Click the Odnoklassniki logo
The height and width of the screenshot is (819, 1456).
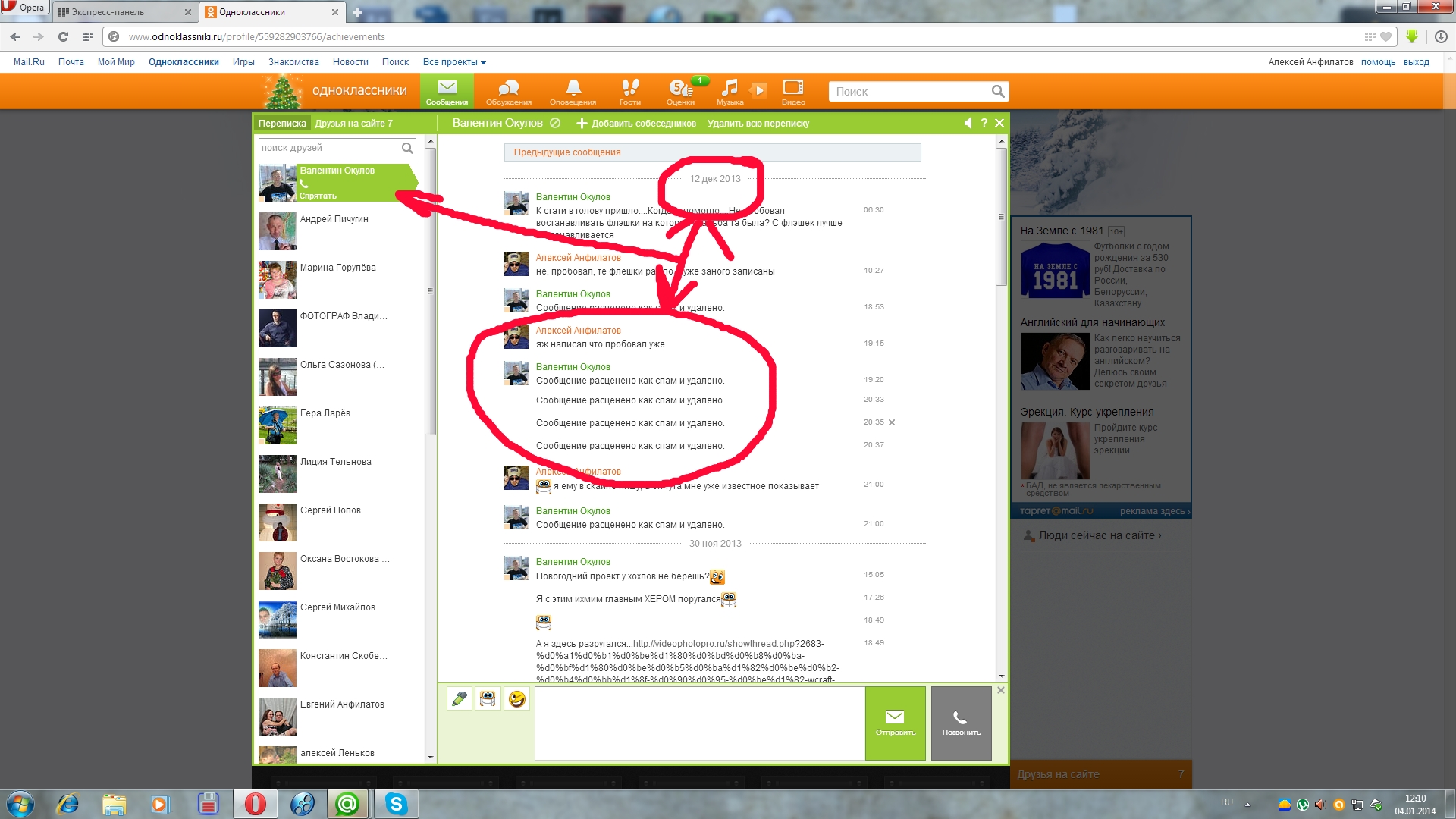click(359, 91)
